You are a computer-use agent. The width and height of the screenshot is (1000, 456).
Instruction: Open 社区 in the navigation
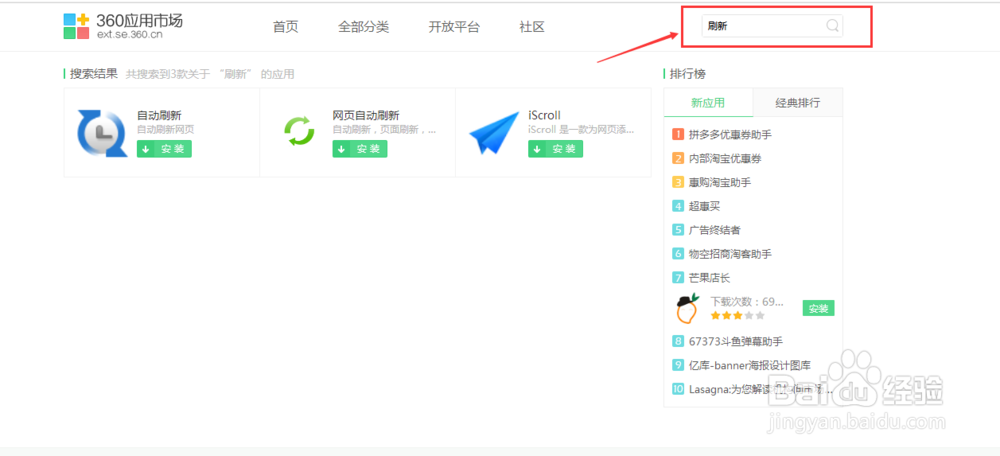532,27
